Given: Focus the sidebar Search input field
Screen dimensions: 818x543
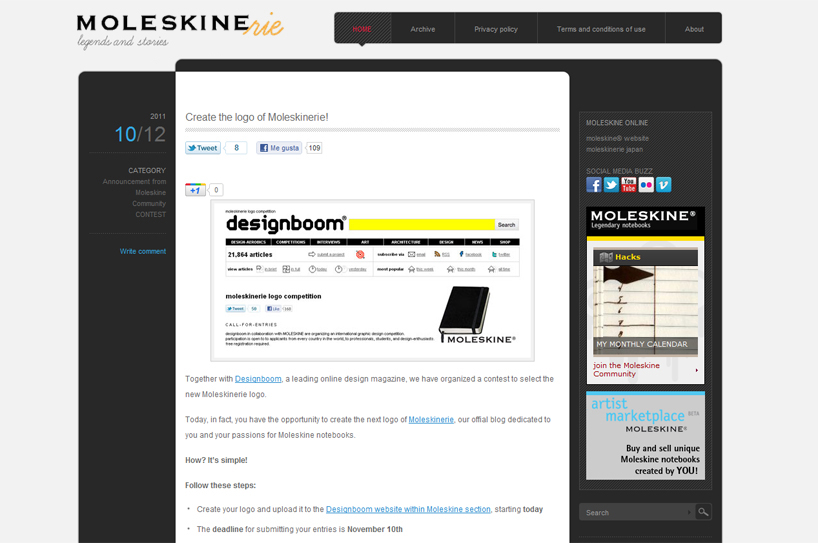Looking at the screenshot, I should pyautogui.click(x=636, y=512).
